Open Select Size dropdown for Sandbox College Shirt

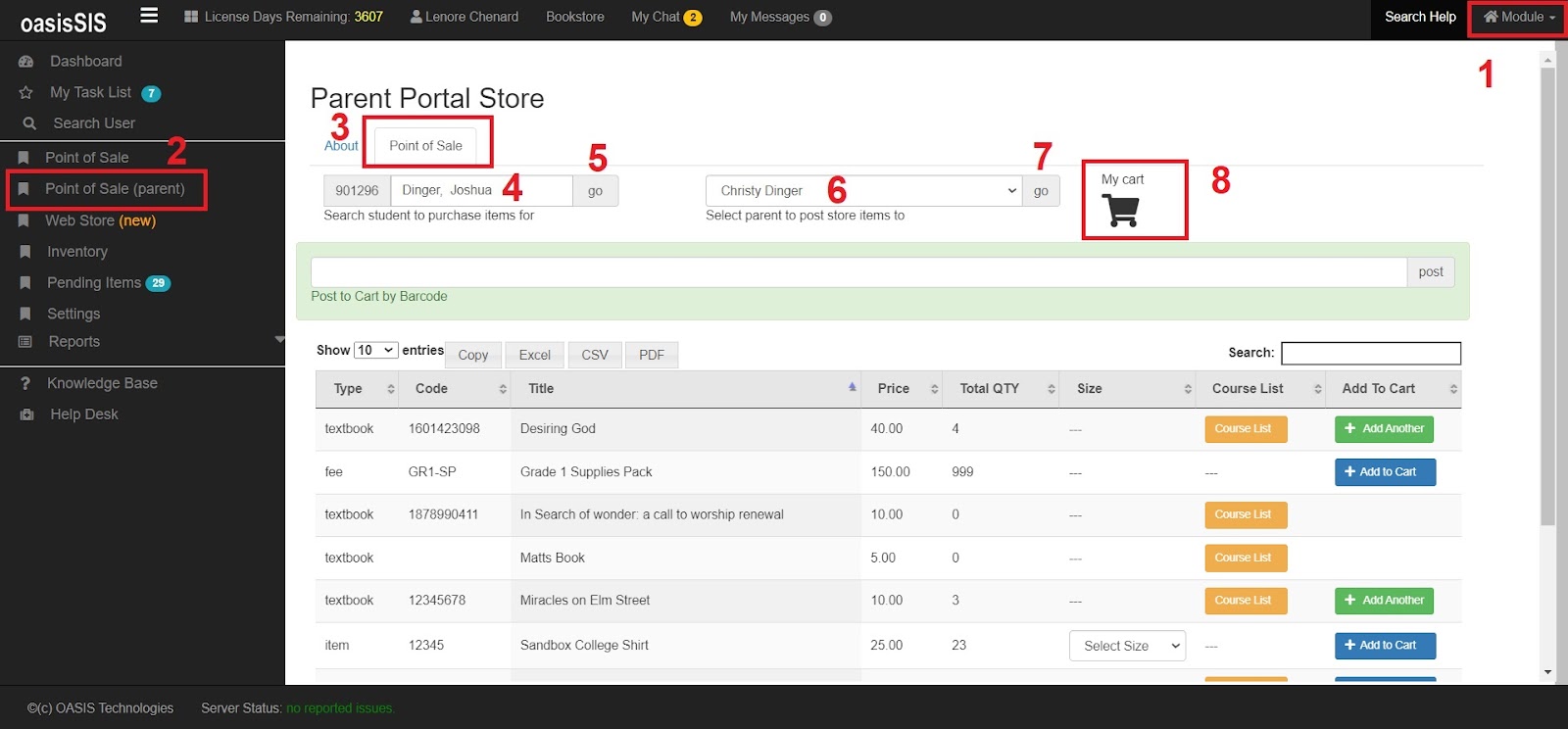[x=1127, y=647]
